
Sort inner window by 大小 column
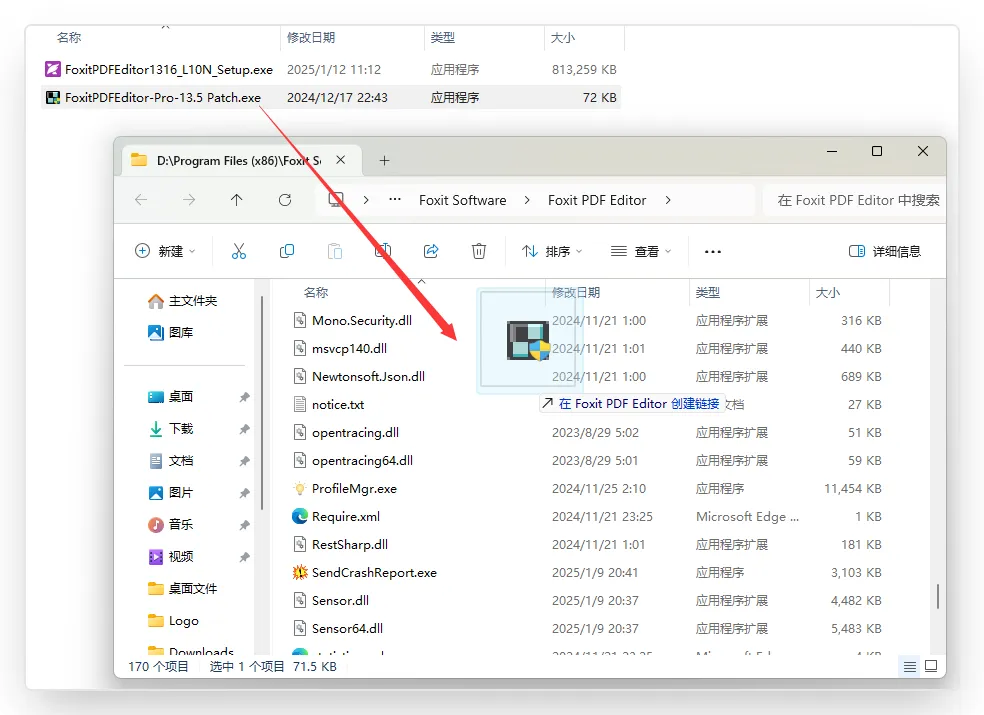pos(827,293)
